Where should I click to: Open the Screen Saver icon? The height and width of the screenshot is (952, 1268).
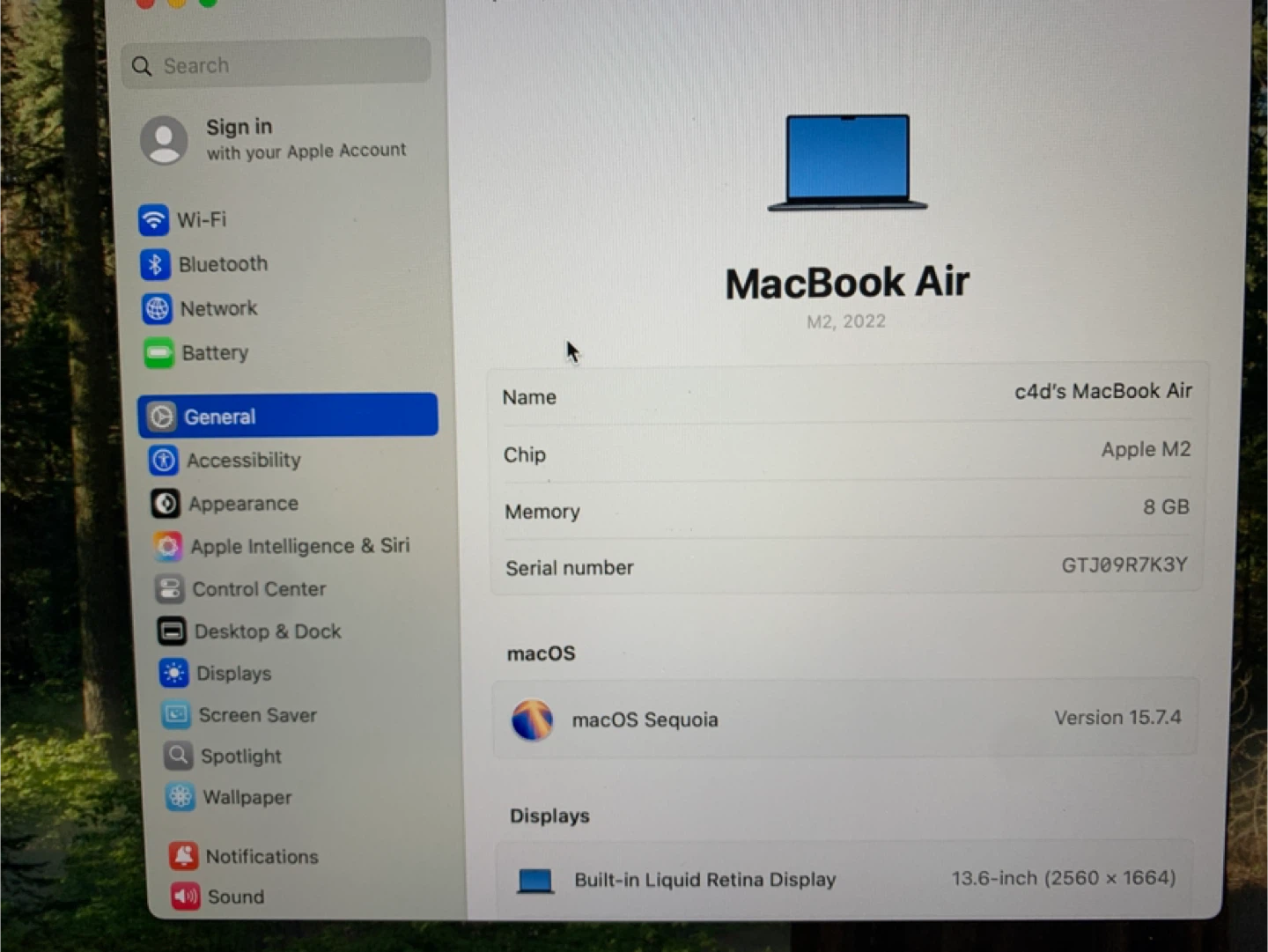tap(175, 715)
